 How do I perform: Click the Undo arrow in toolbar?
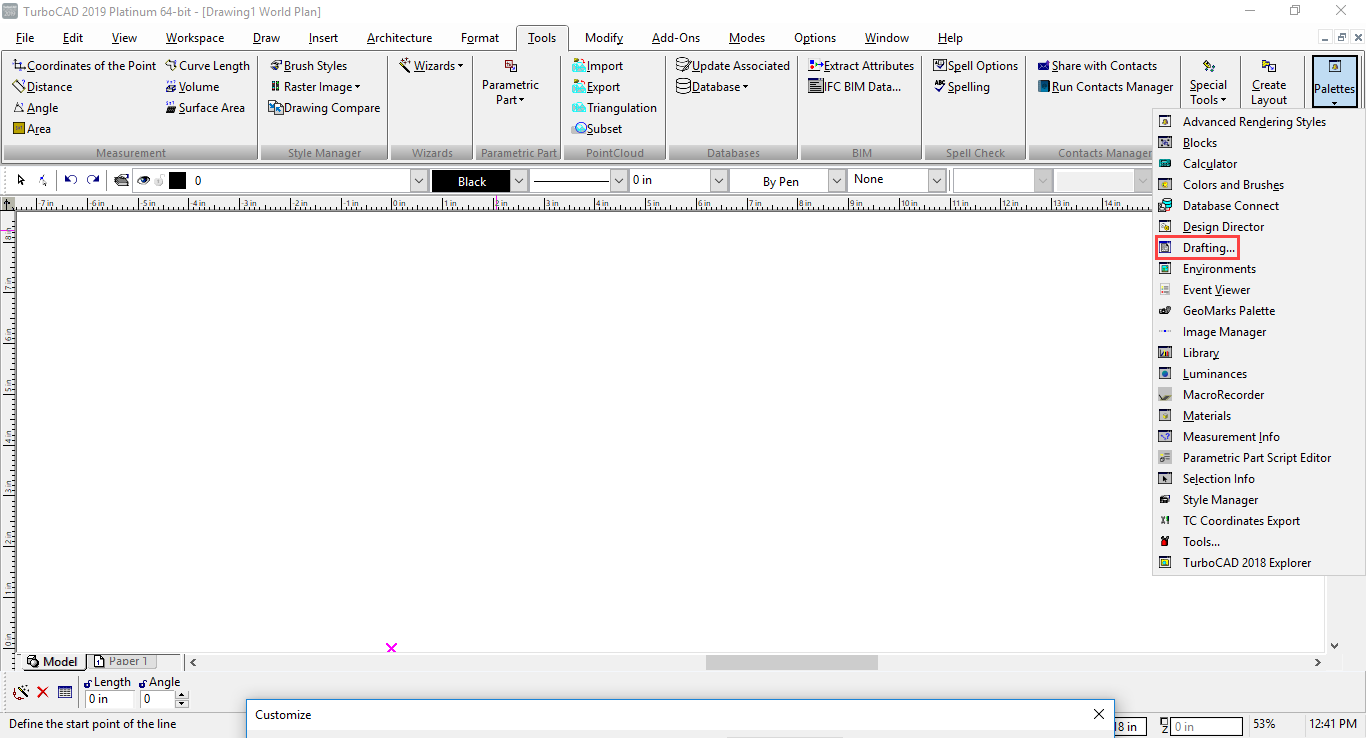(x=71, y=180)
